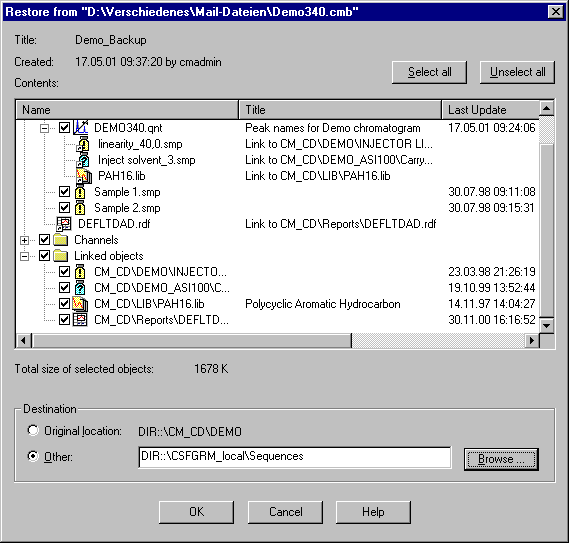
Task: Click the DEFLTDAD.rdf report definition icon
Action: point(64,224)
